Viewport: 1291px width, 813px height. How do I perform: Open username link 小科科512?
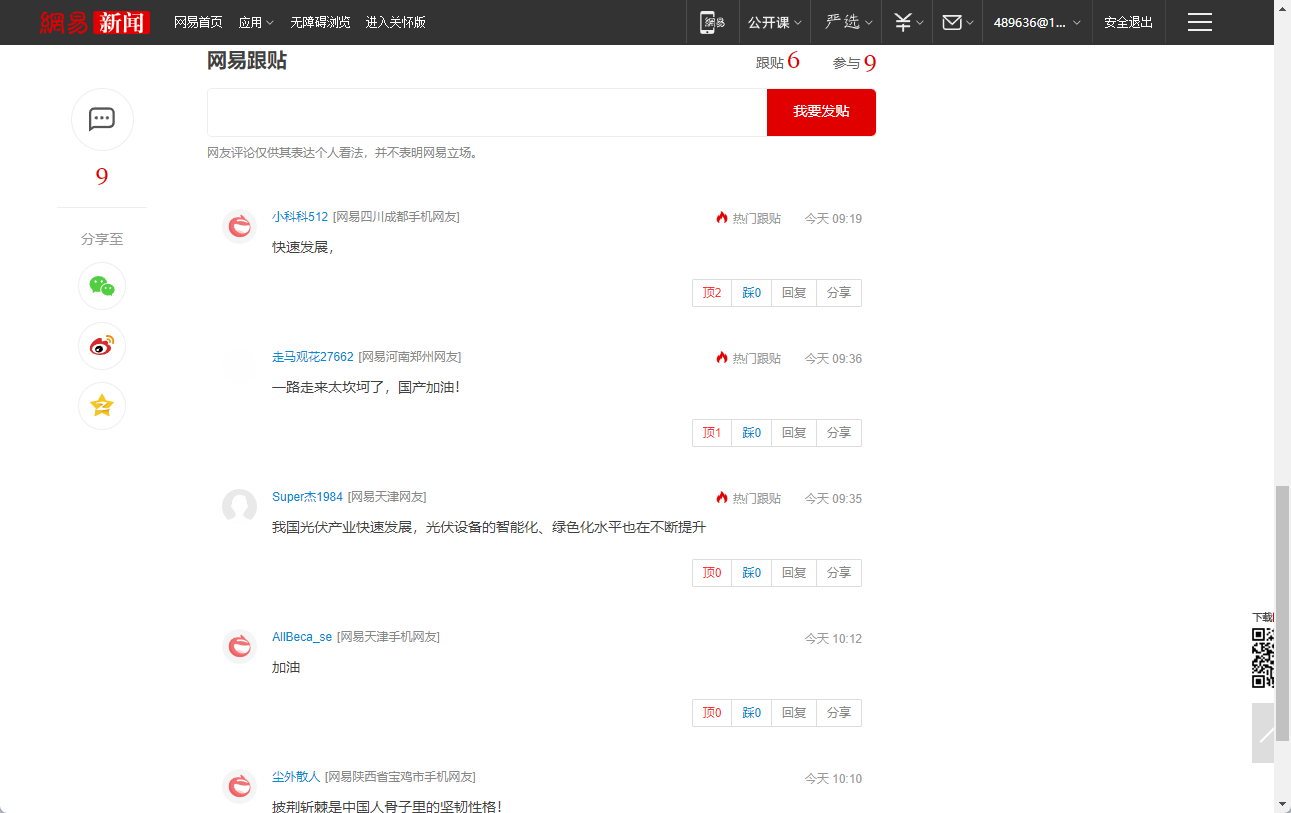(x=300, y=217)
